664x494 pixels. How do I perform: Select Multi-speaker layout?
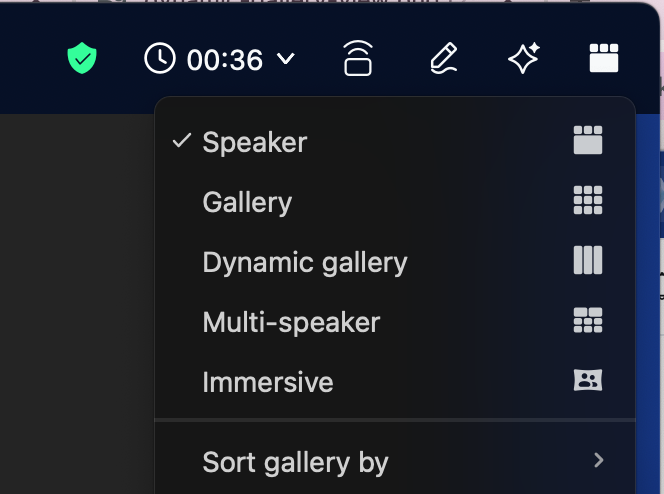point(291,322)
